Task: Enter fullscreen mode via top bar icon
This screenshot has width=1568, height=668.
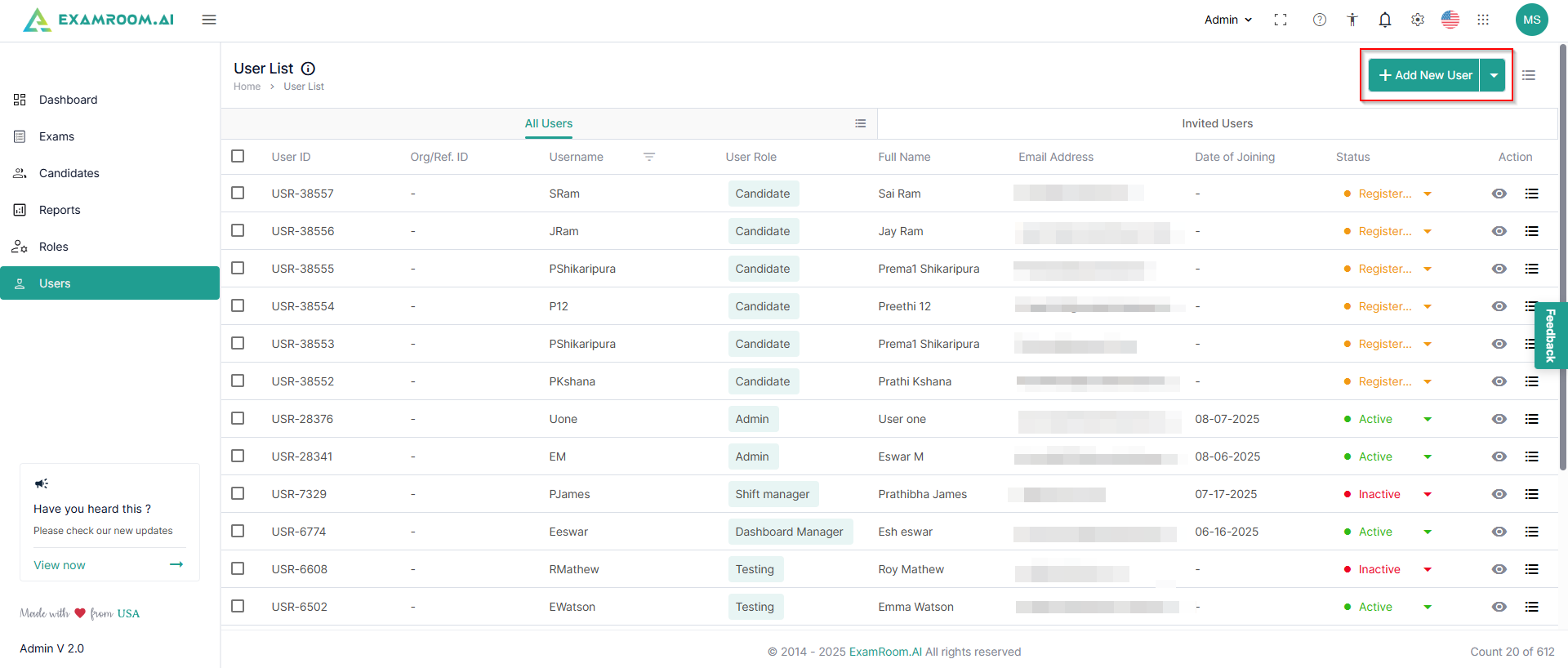Action: pos(1281,20)
